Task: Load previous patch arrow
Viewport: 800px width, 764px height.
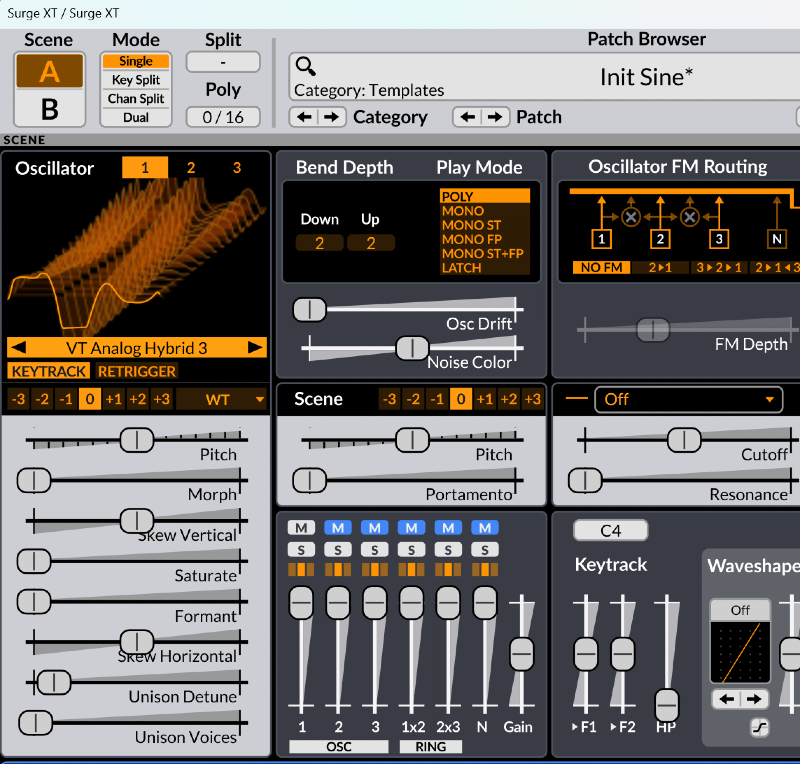Action: [x=467, y=117]
